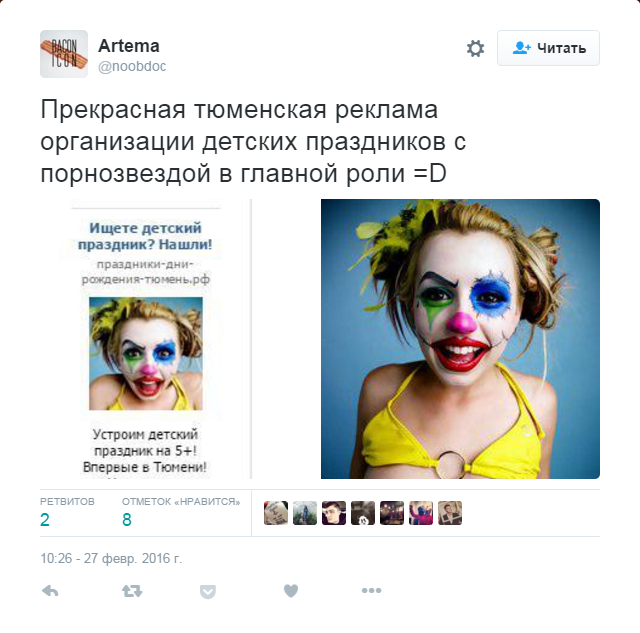
Task: Click the Читать follow button
Action: pos(548,48)
